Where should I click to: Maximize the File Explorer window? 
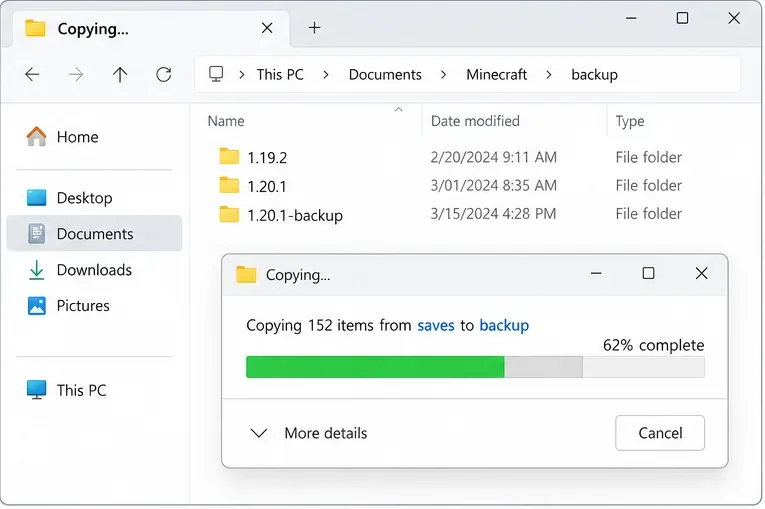click(682, 19)
